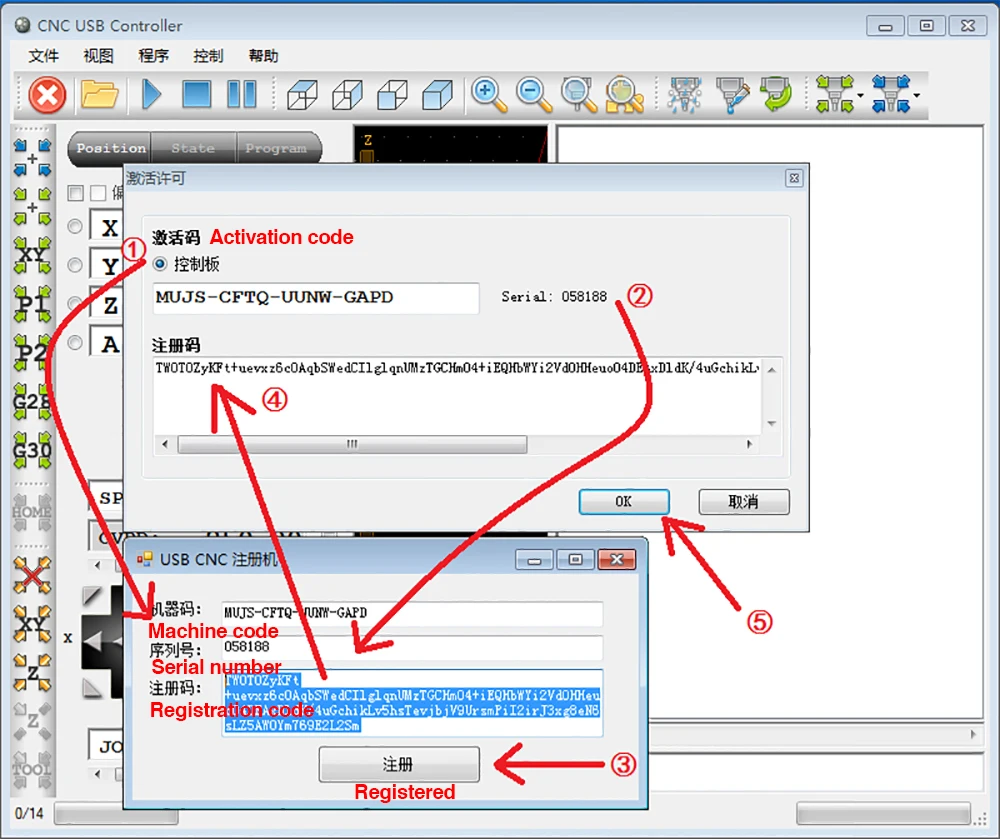Expand dropdown arrow beside blue-arrows toolbar icon
Screen dimensions: 1000x839
pyautogui.click(x=916, y=96)
